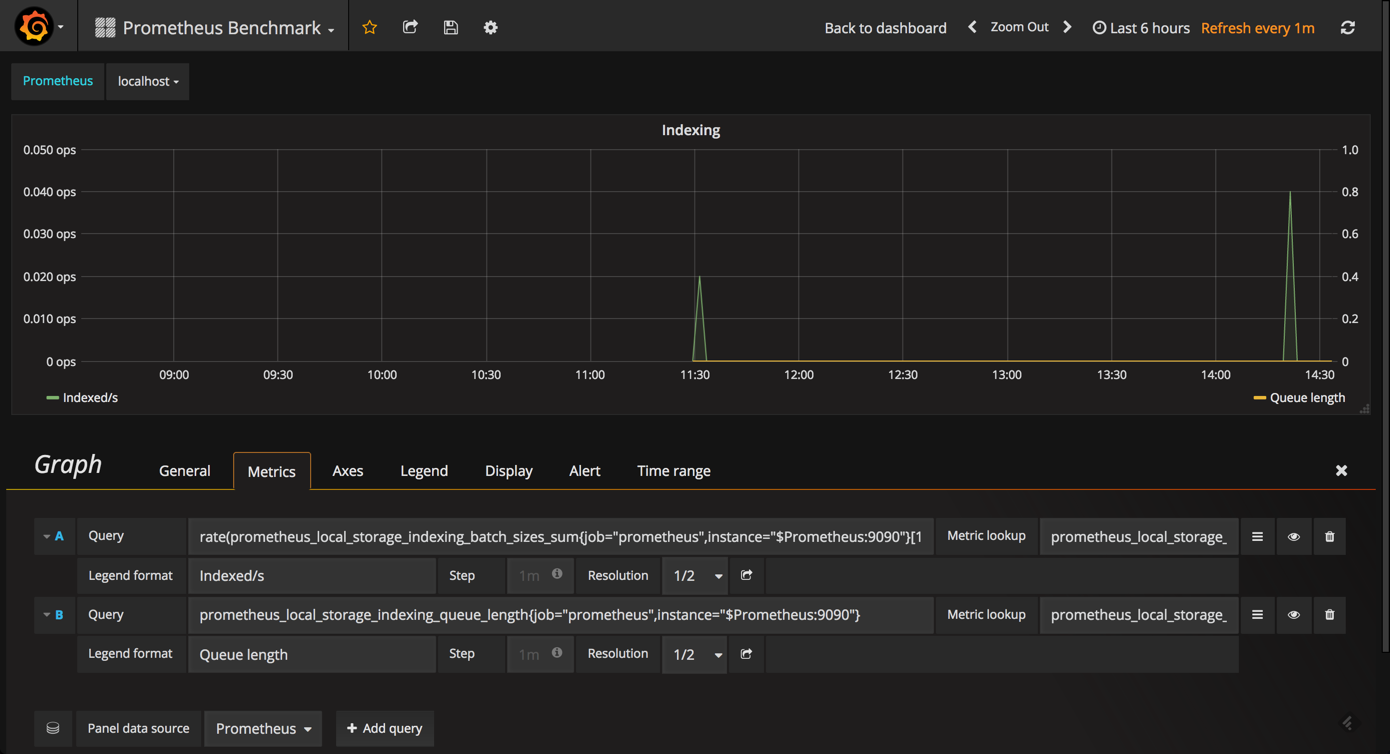Change query B resolution 1/2 dropdown

(x=695, y=654)
